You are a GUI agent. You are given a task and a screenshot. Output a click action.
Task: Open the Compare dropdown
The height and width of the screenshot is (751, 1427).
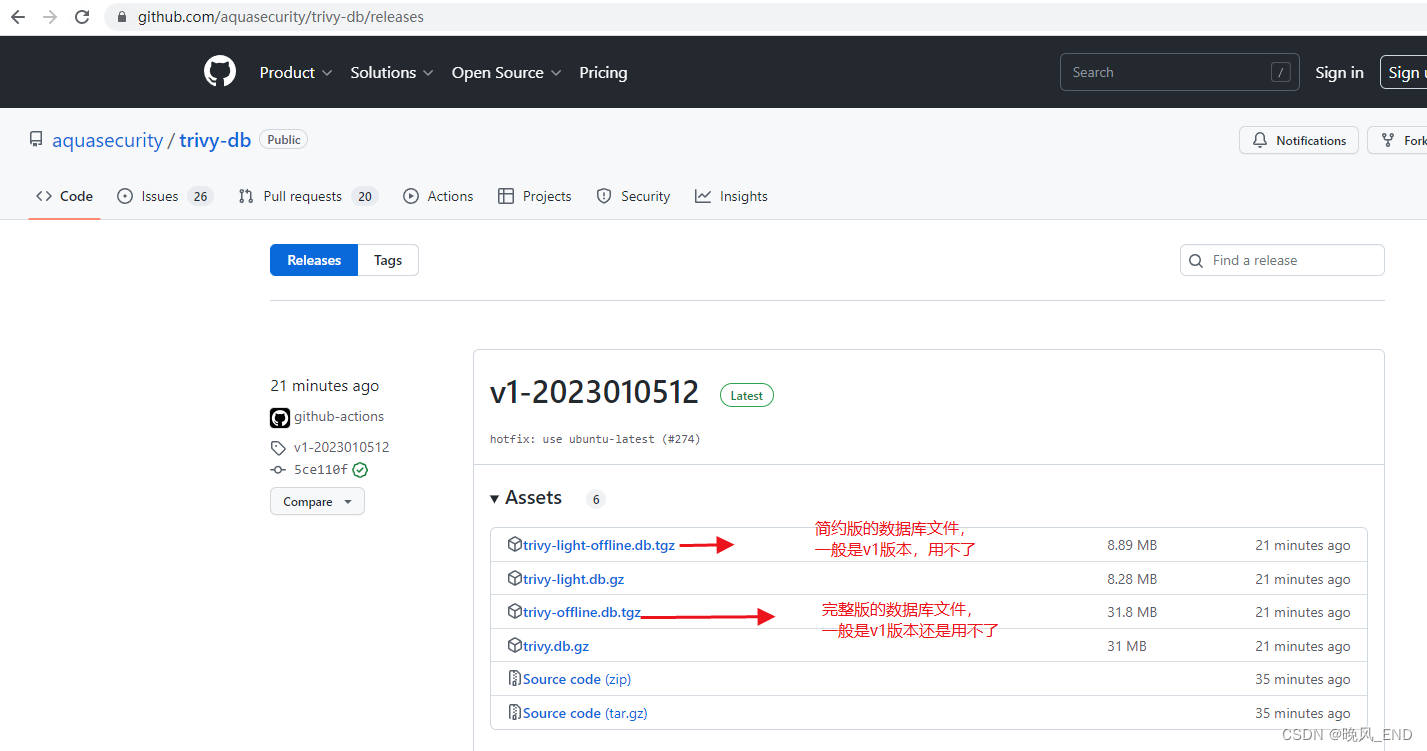(317, 502)
